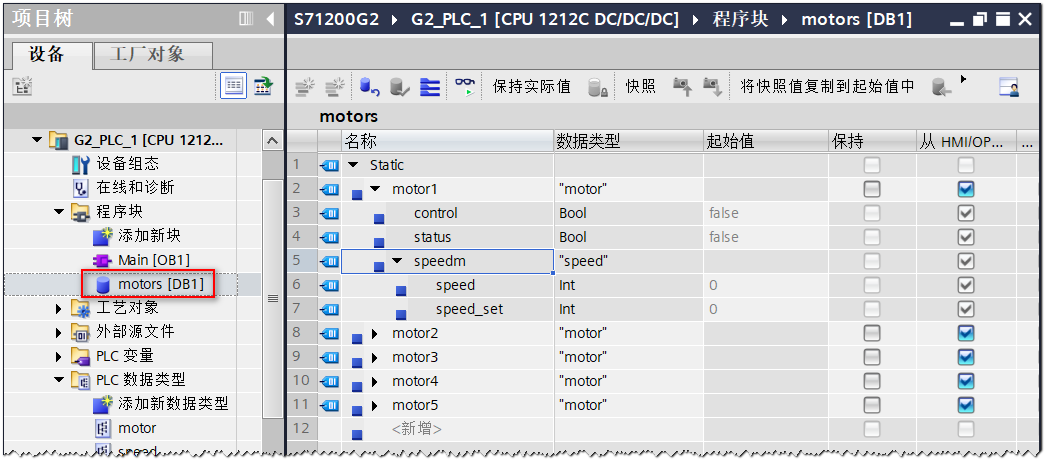
Task: Click database left-arrow load start values icon
Action: point(941,87)
